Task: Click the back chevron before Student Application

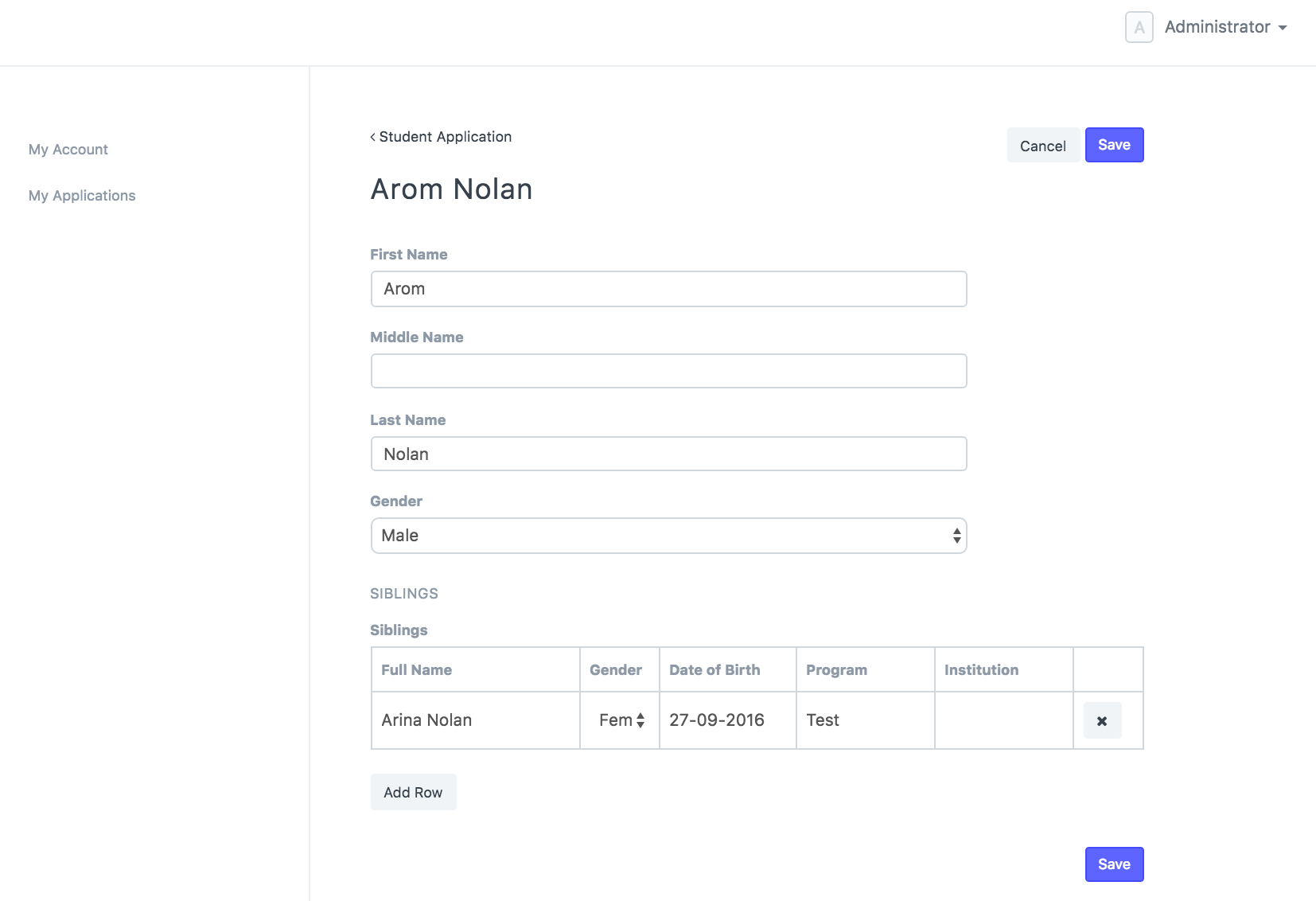Action: pyautogui.click(x=372, y=136)
